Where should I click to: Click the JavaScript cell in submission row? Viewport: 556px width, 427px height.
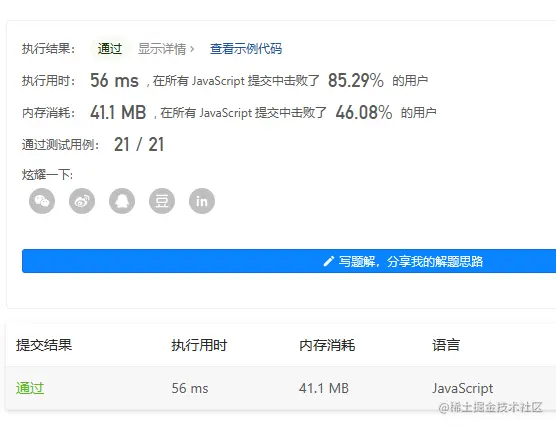tap(462, 389)
